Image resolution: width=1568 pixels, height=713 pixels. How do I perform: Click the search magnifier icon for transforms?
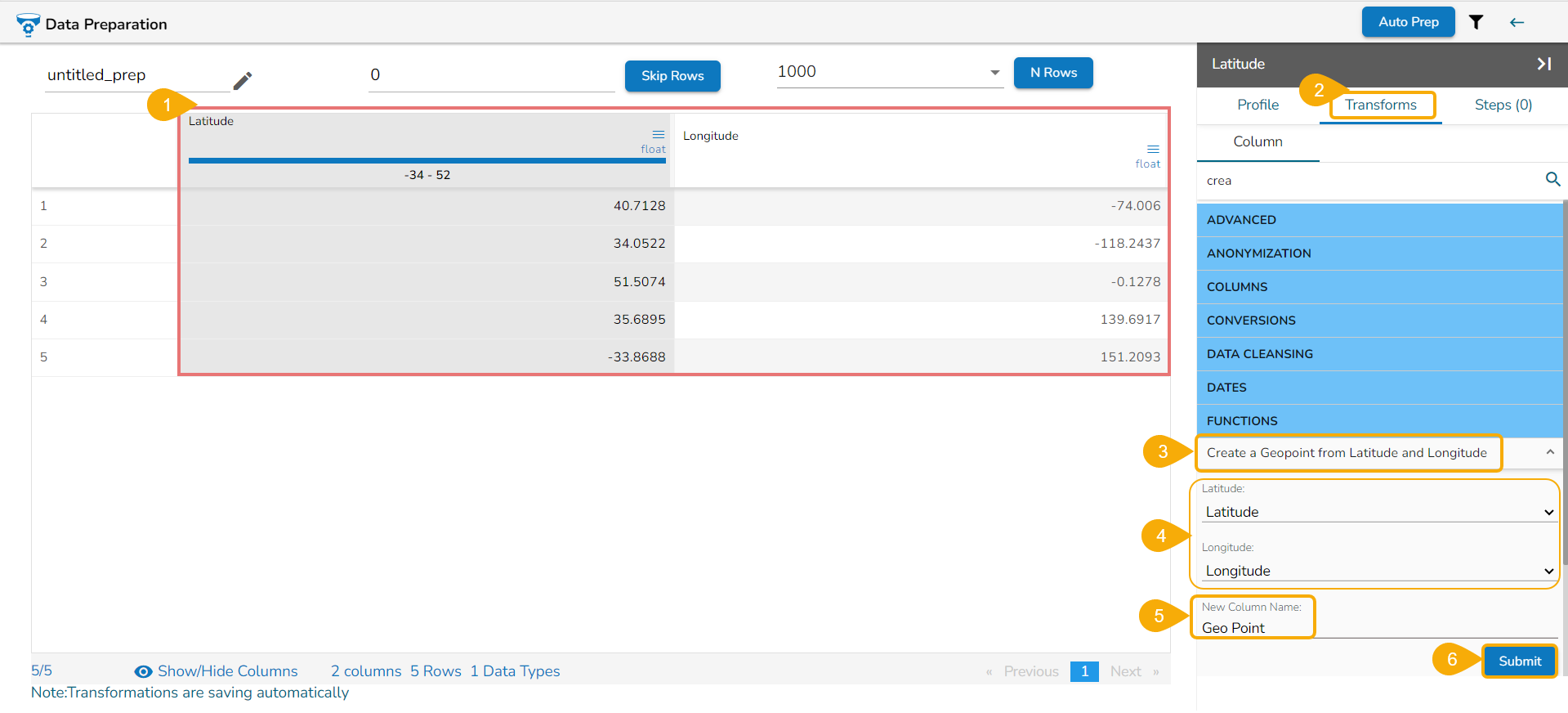1552,179
